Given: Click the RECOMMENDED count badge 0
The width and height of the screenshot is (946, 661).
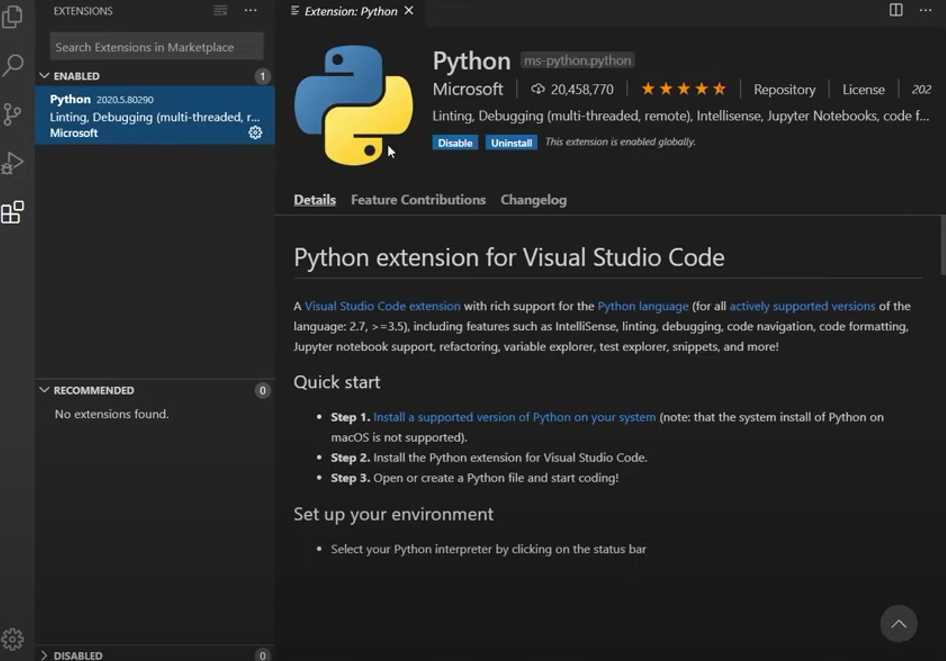Looking at the screenshot, I should (262, 390).
